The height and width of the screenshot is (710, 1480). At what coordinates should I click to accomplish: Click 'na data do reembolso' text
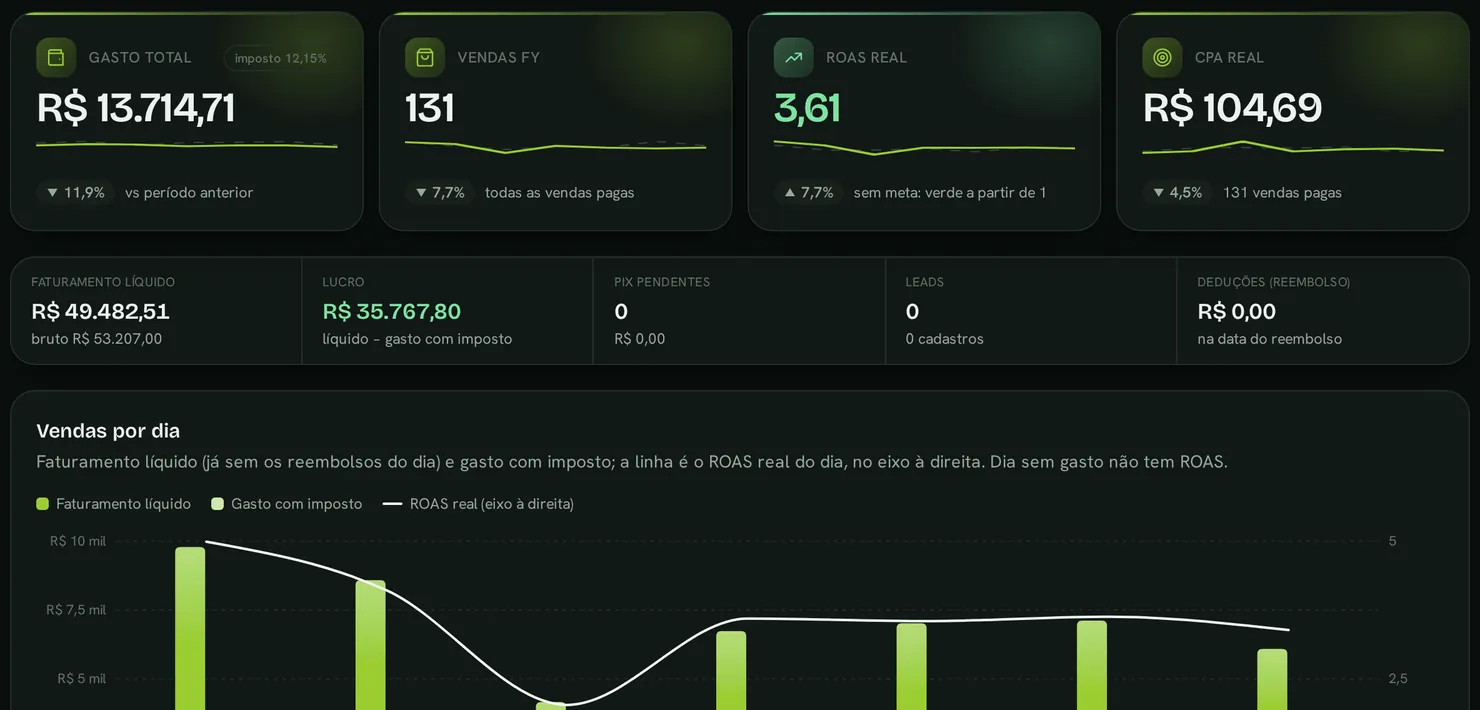pyautogui.click(x=1270, y=339)
